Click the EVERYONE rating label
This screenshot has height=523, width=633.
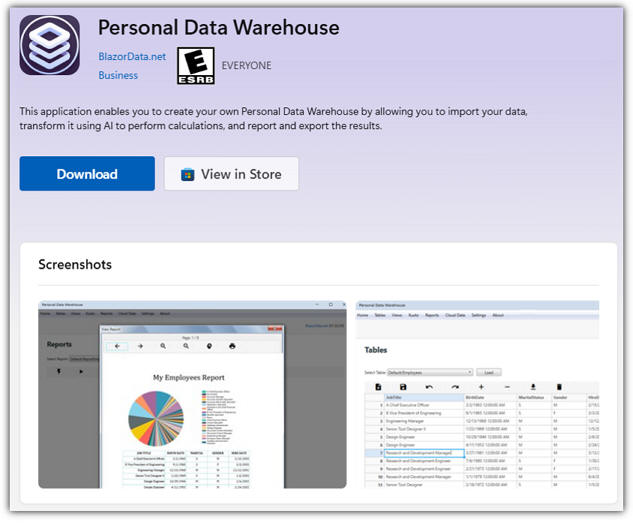[246, 65]
